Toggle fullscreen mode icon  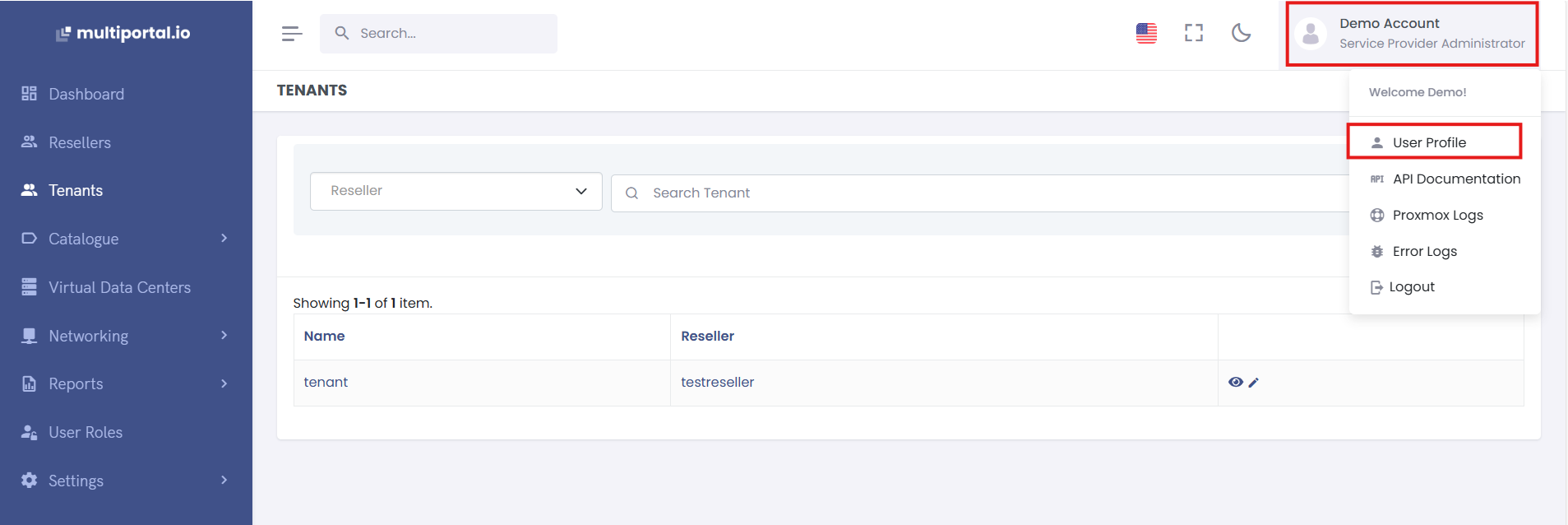1194,33
